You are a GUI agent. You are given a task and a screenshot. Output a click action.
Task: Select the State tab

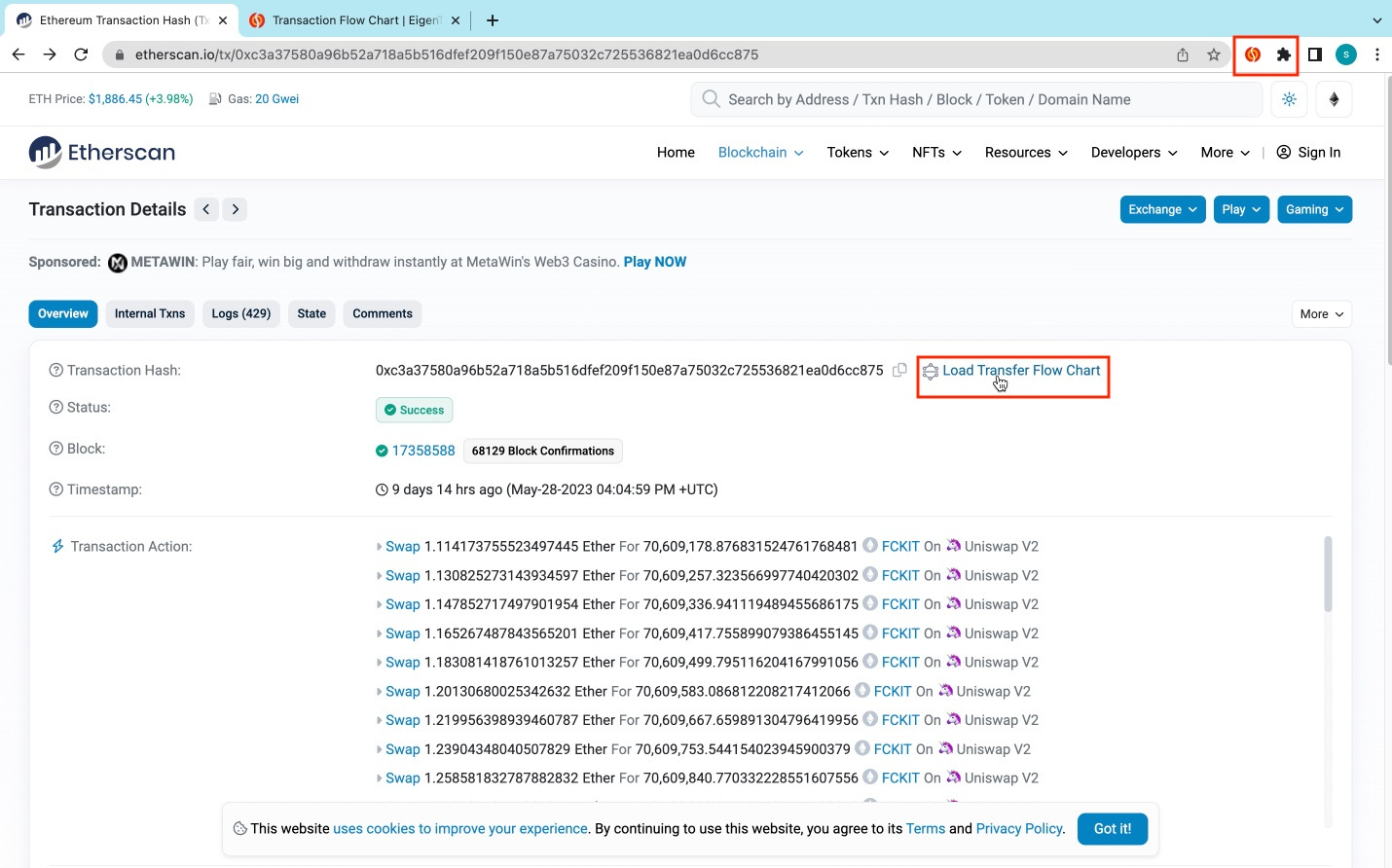pyautogui.click(x=311, y=313)
